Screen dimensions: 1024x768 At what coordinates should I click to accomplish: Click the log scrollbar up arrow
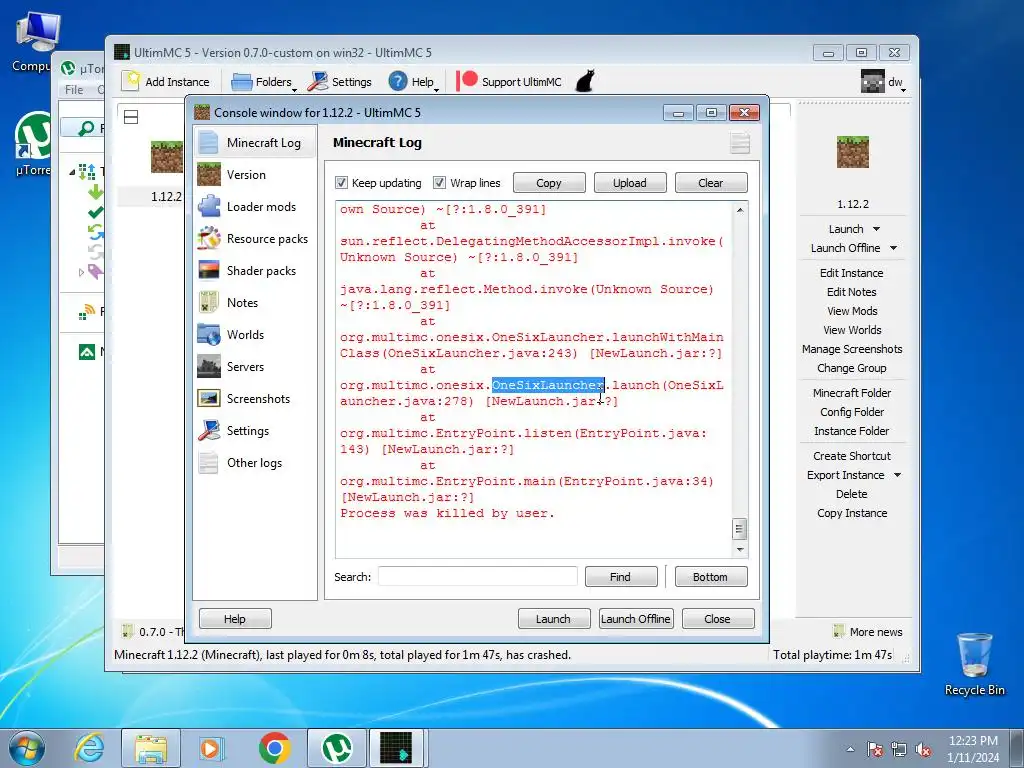[x=739, y=210]
